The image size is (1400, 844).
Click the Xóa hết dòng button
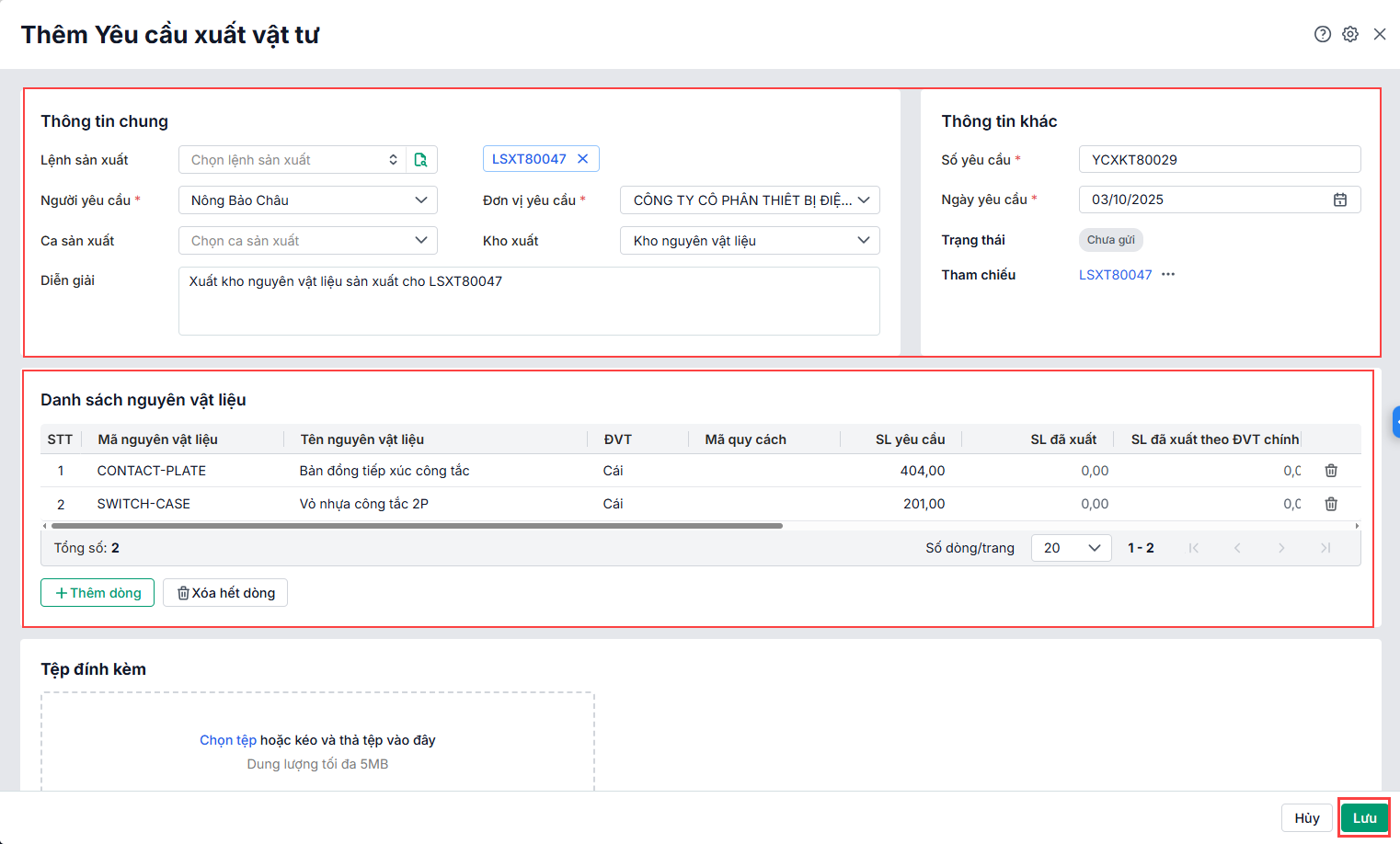pos(225,593)
